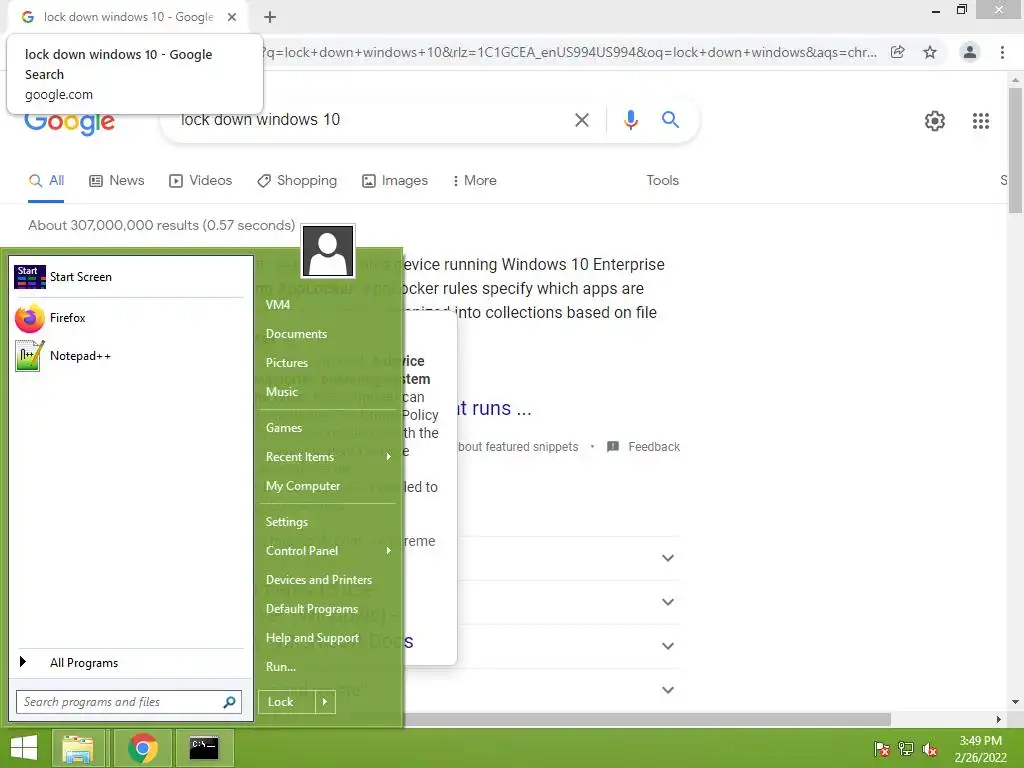Expand the Recent Items submenu
The image size is (1024, 768).
(x=389, y=456)
